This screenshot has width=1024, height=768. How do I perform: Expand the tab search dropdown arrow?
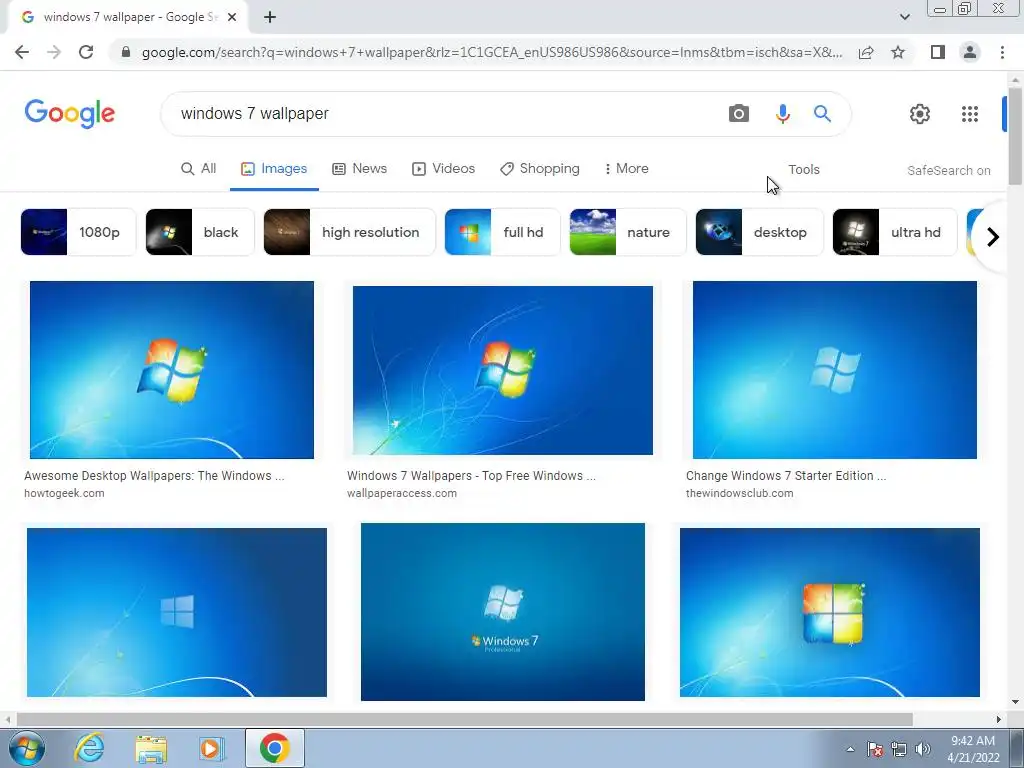point(904,17)
